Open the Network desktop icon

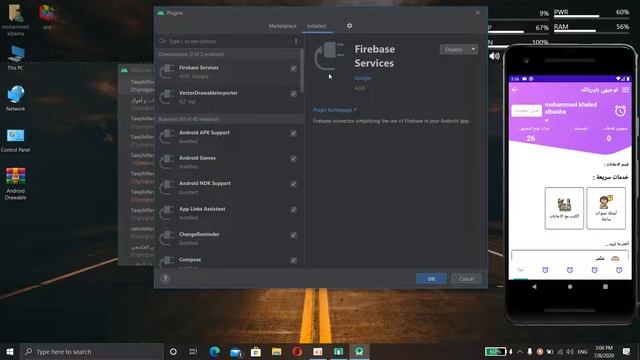point(16,98)
